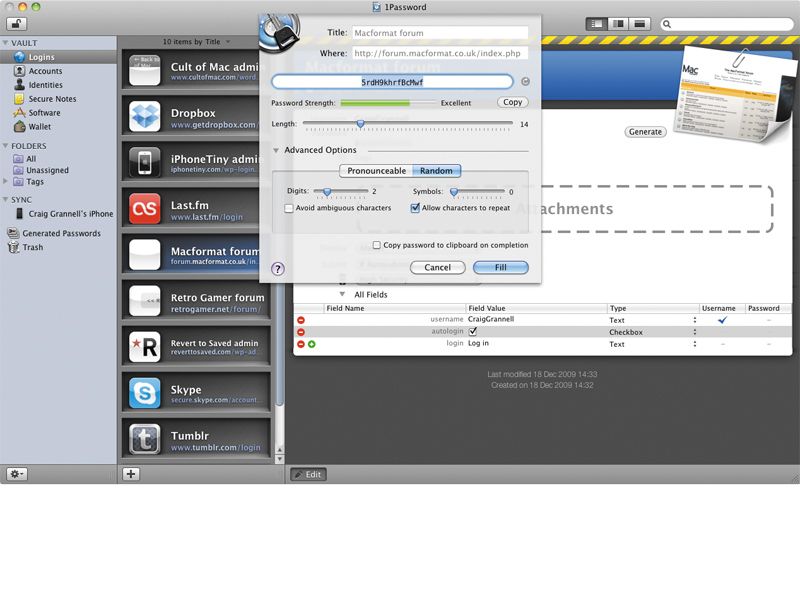Select the Random tab
The image size is (800, 600).
(x=436, y=171)
